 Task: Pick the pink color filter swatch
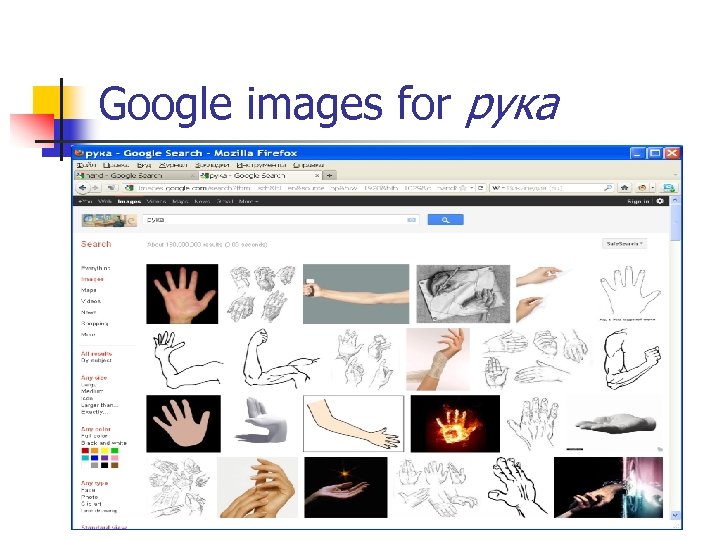(114, 458)
